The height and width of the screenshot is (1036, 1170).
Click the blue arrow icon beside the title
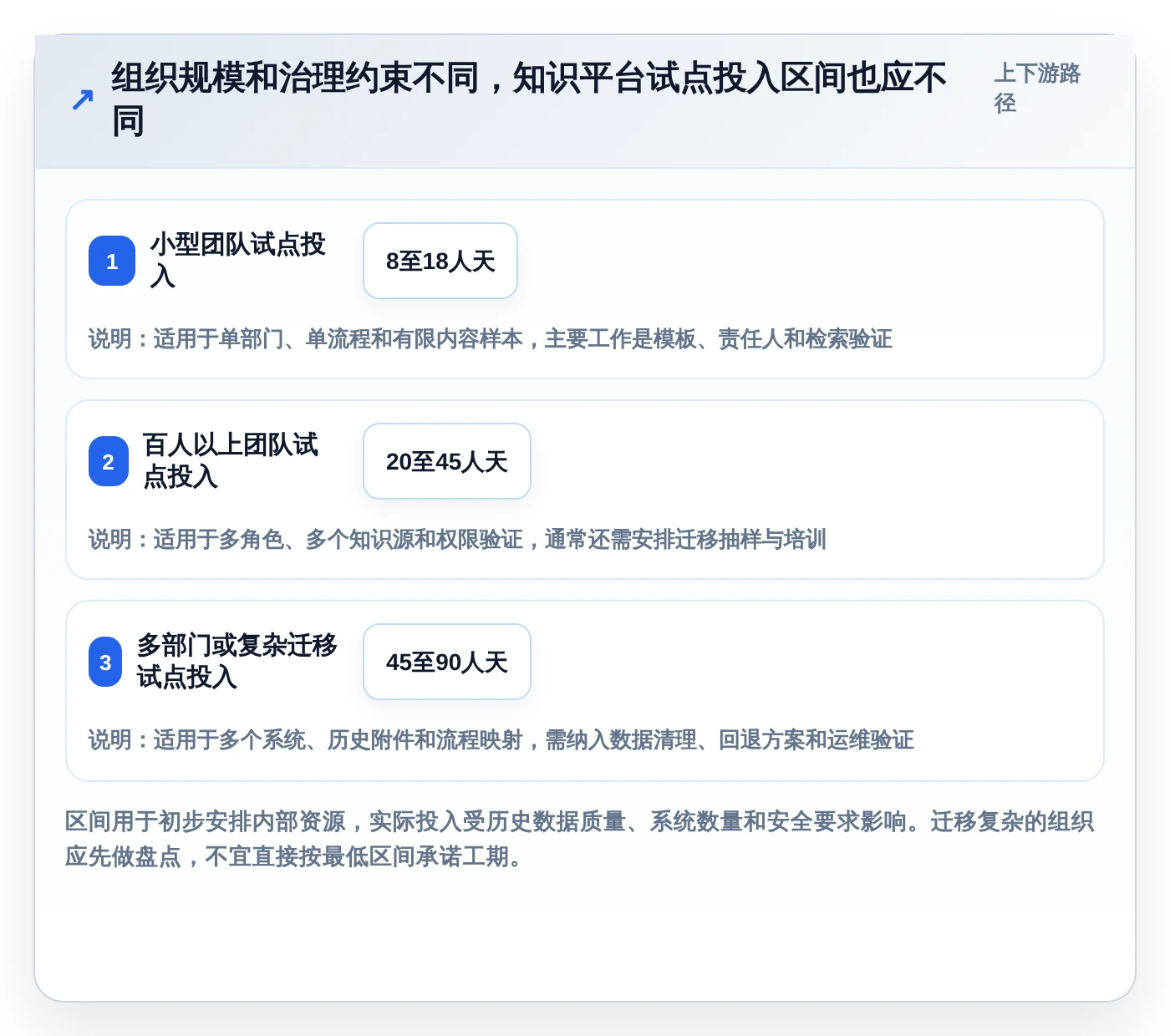82,100
